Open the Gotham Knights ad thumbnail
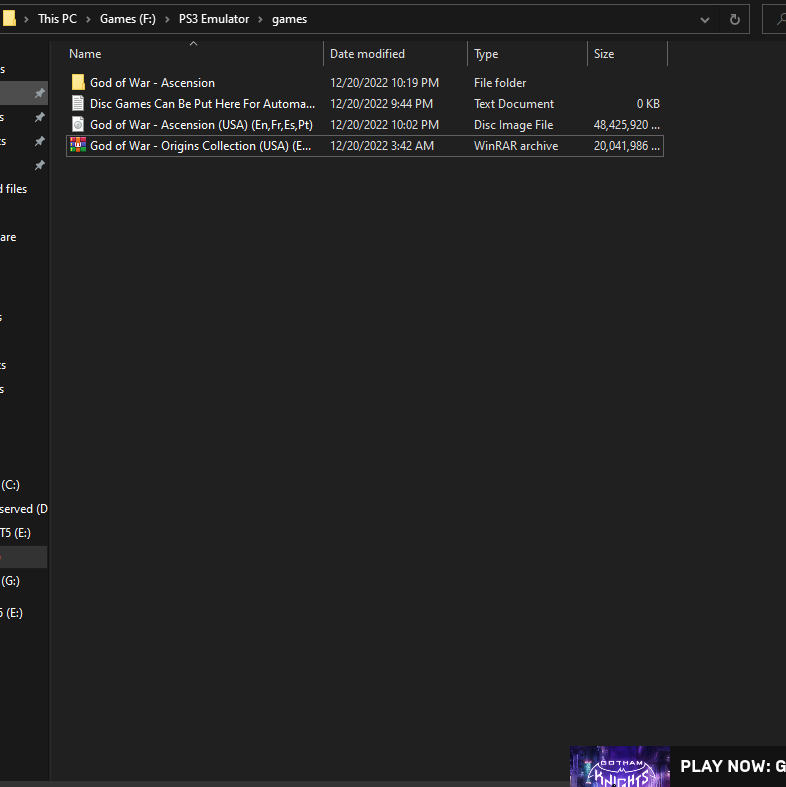 click(620, 766)
